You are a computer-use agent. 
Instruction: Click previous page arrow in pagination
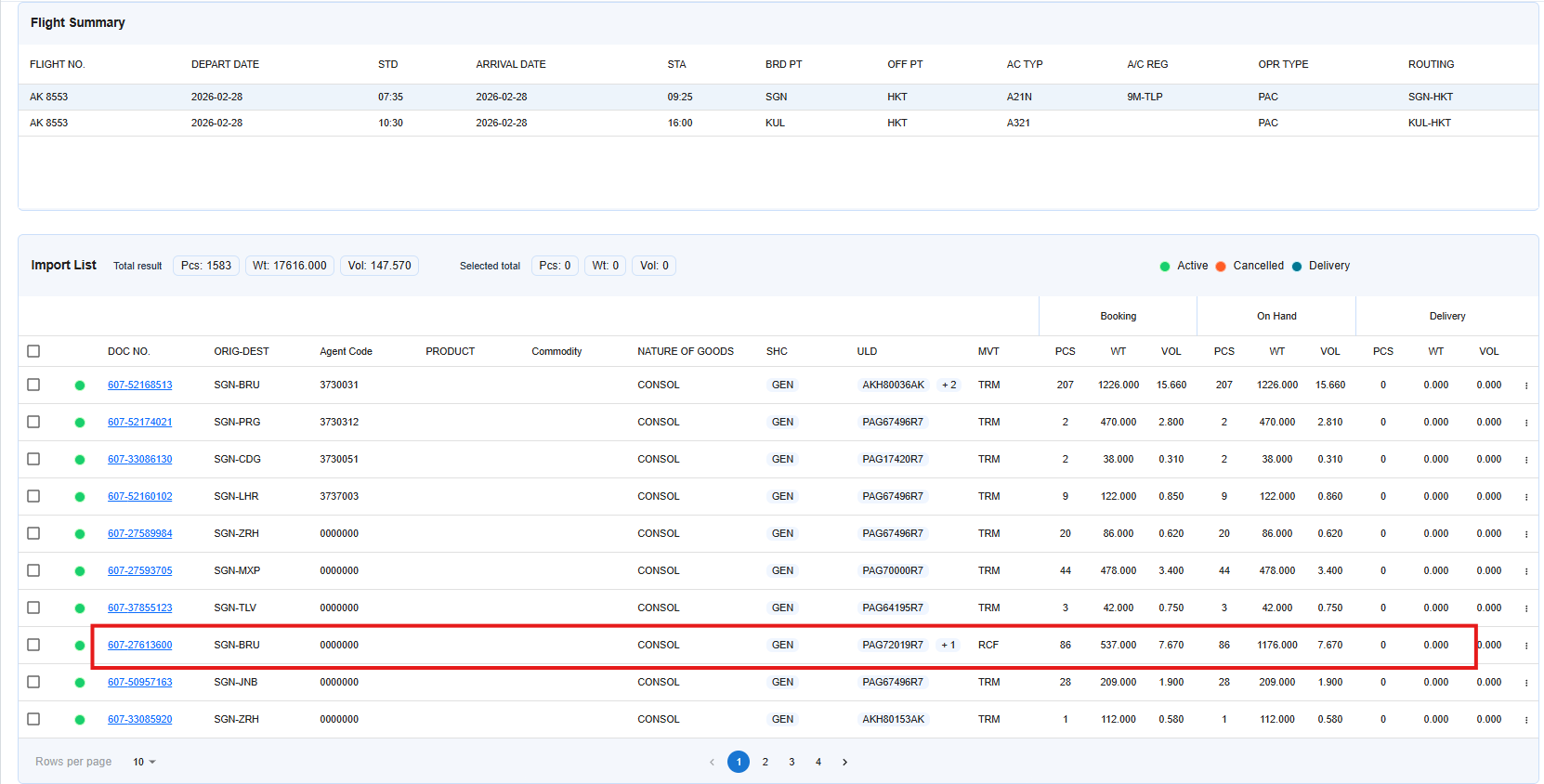[x=712, y=763]
